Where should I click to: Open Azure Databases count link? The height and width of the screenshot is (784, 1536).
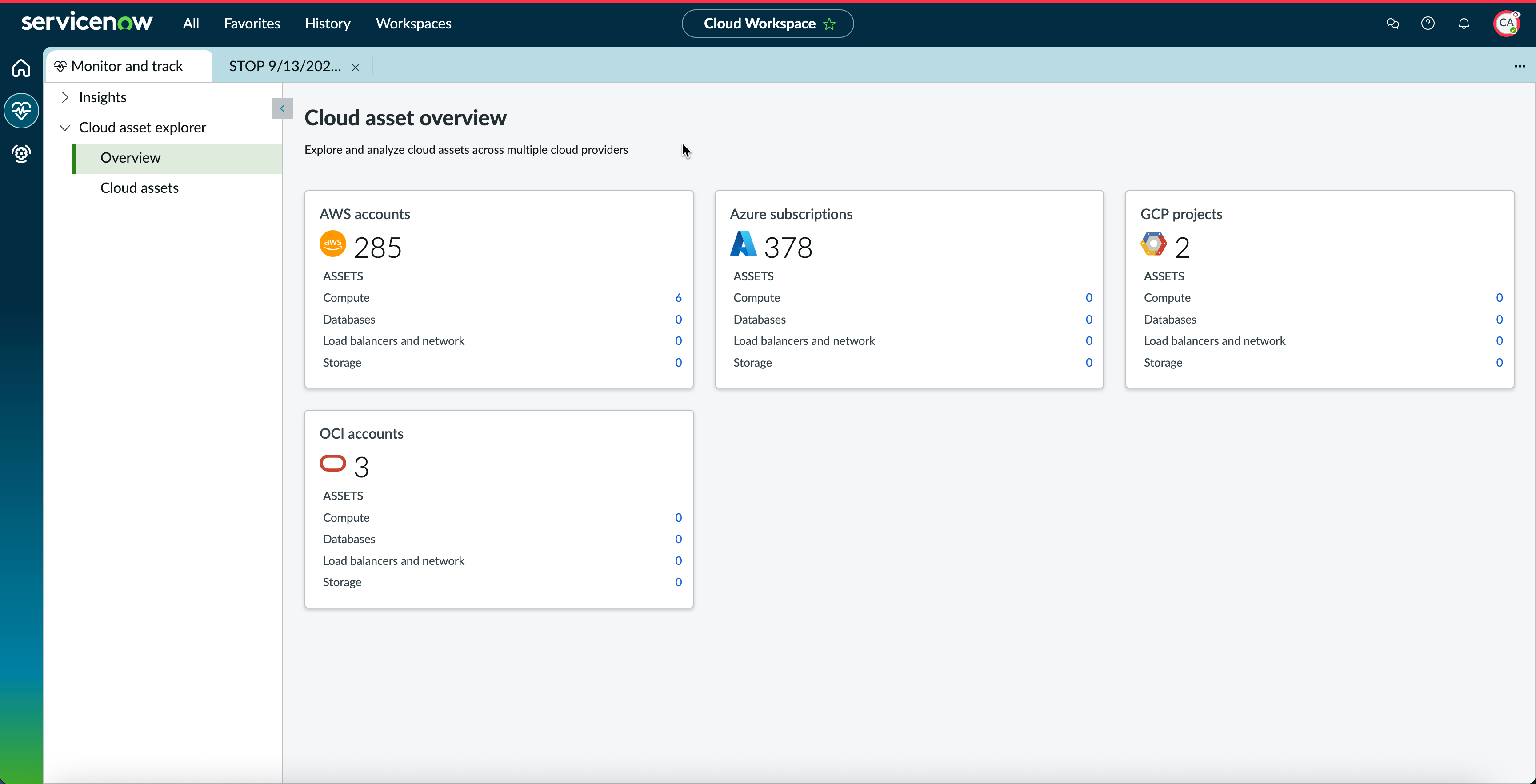pyautogui.click(x=1089, y=320)
